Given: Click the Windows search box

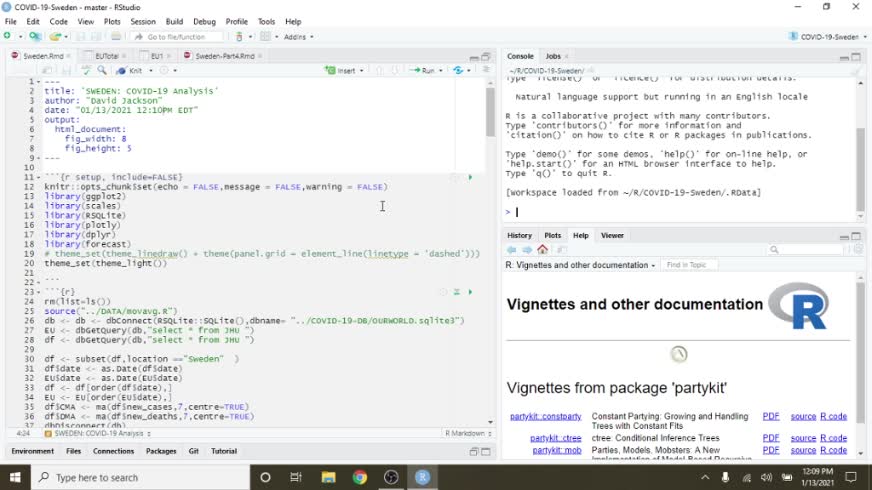Looking at the screenshot, I should pyautogui.click(x=141, y=477).
